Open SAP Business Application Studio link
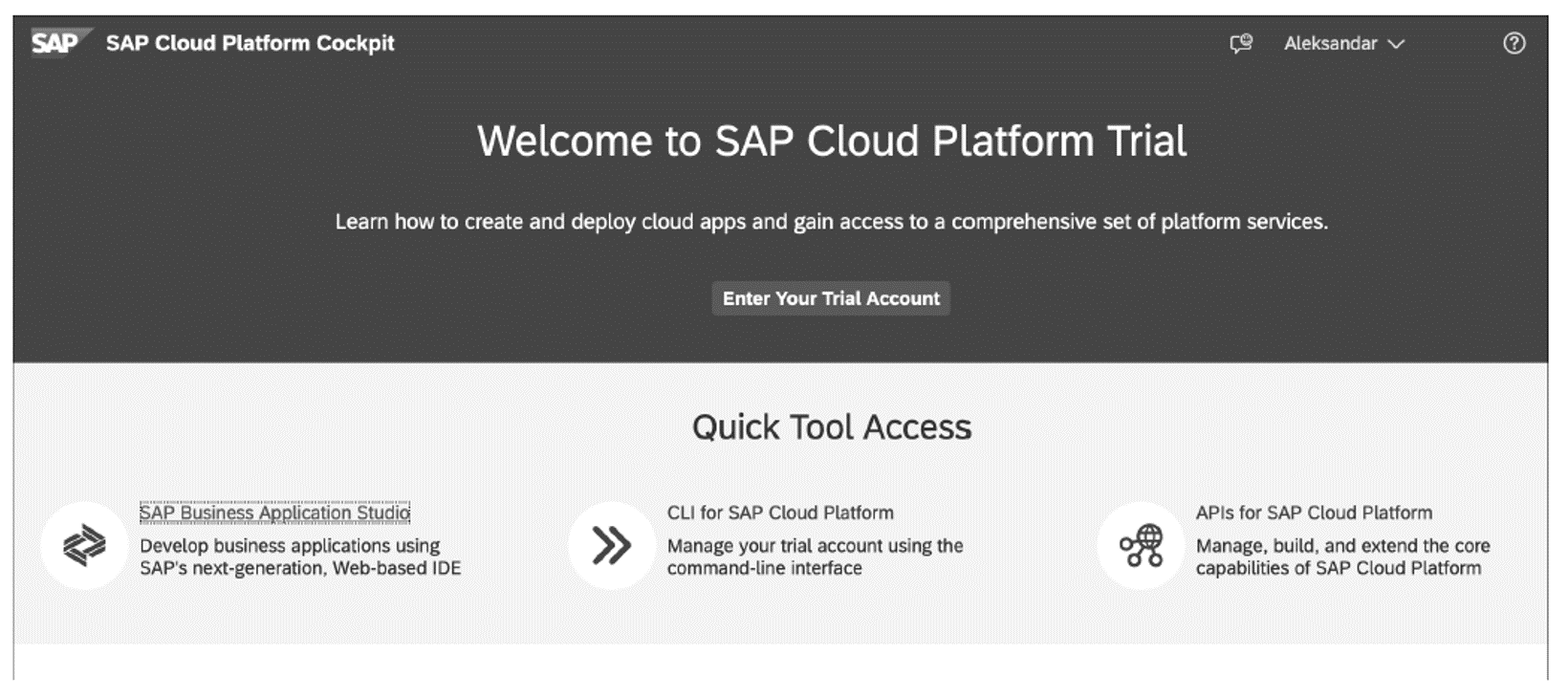 (274, 513)
